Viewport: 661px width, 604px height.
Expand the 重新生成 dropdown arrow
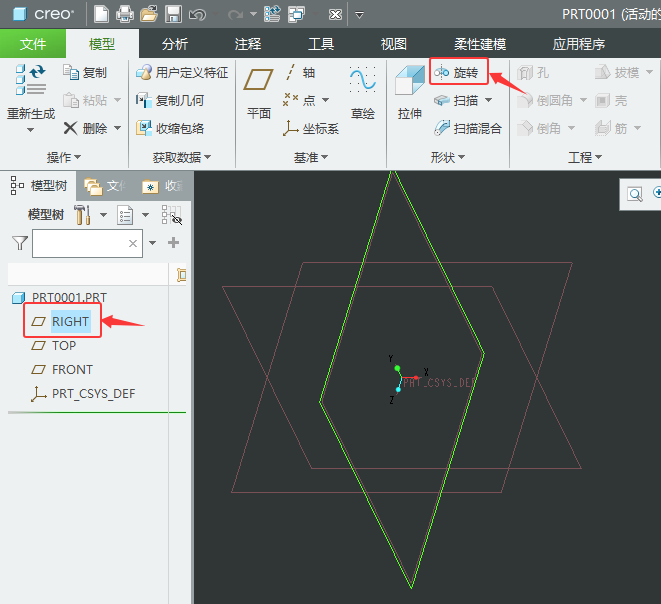click(x=30, y=130)
